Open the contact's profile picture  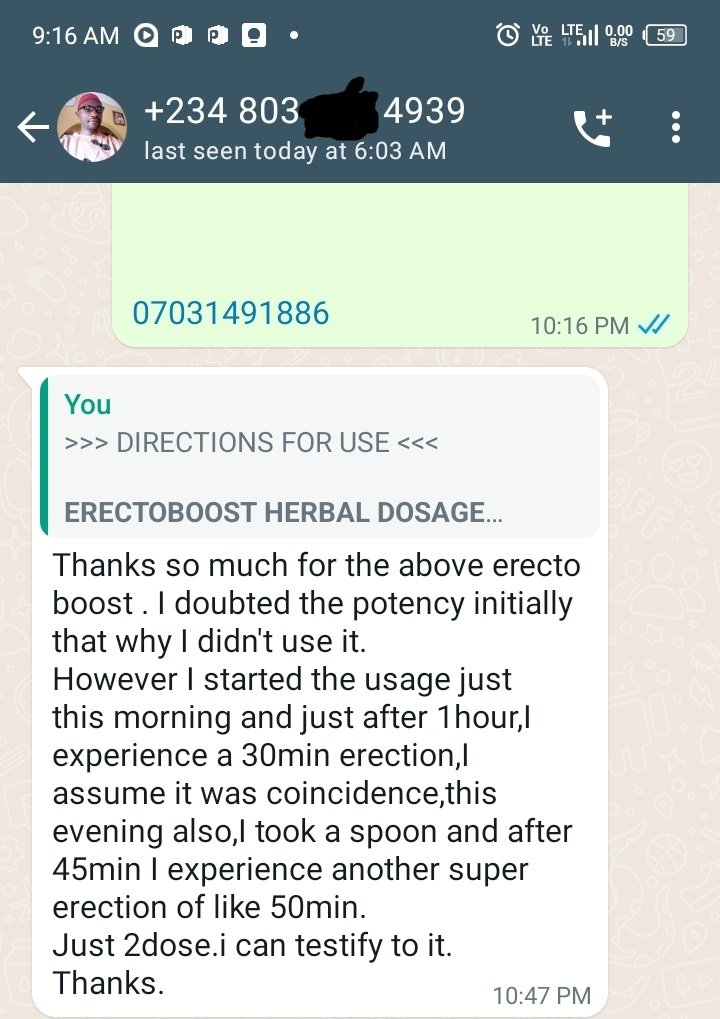click(92, 127)
